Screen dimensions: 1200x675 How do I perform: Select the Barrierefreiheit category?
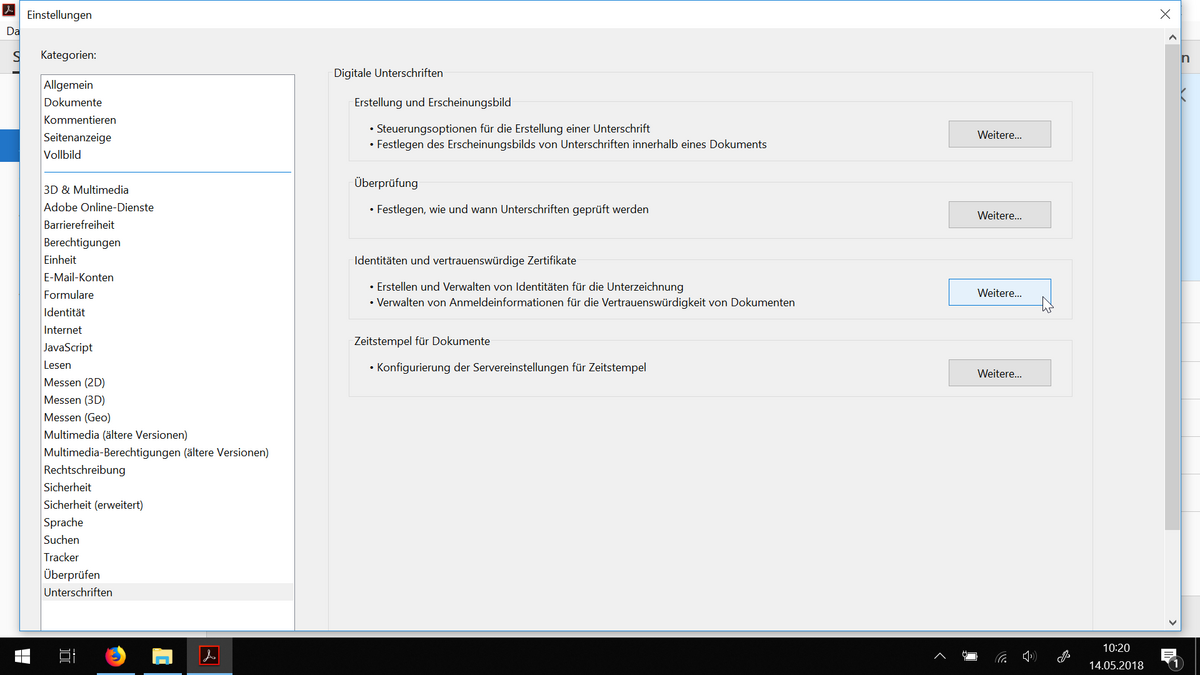click(x=79, y=225)
